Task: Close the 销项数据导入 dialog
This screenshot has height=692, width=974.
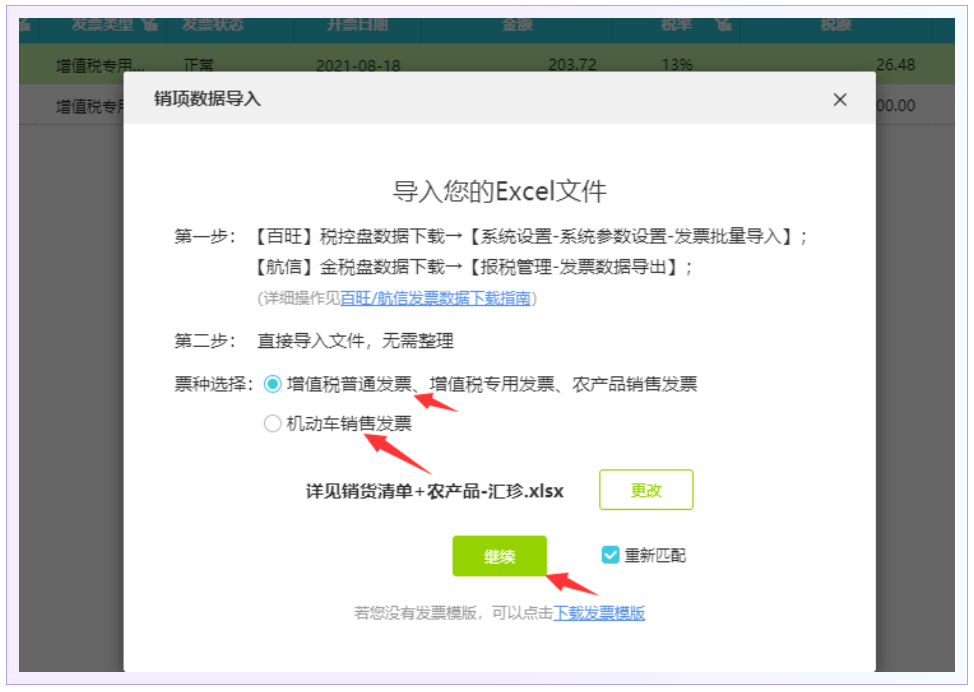Action: pyautogui.click(x=840, y=99)
